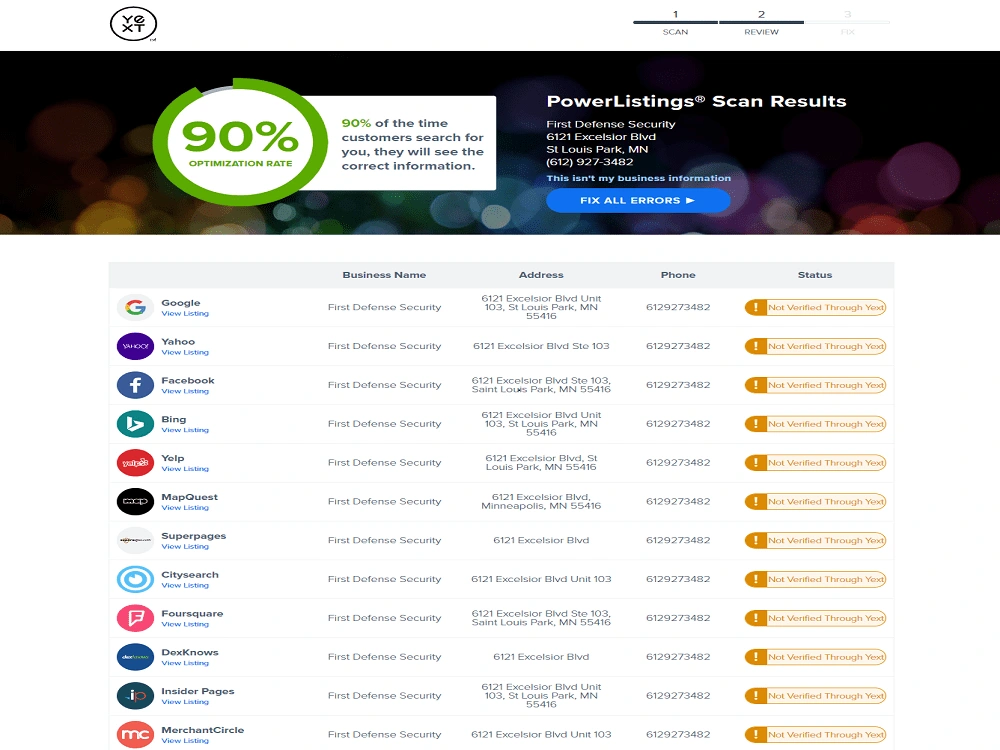This screenshot has width=1000, height=750.
Task: Click the Citysearch listing name
Action: [189, 575]
